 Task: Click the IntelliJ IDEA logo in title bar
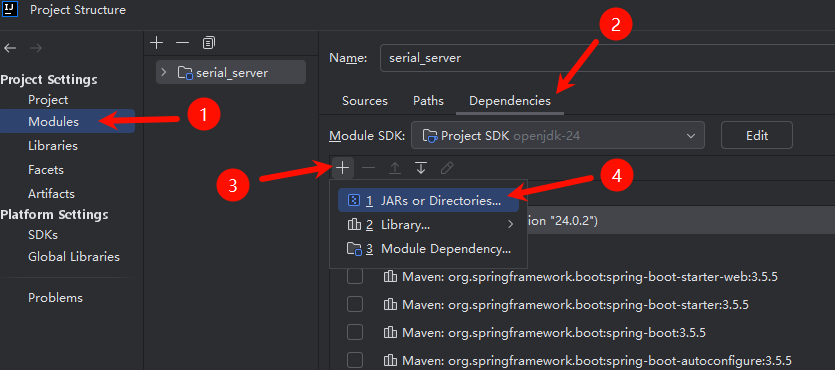[x=10, y=10]
